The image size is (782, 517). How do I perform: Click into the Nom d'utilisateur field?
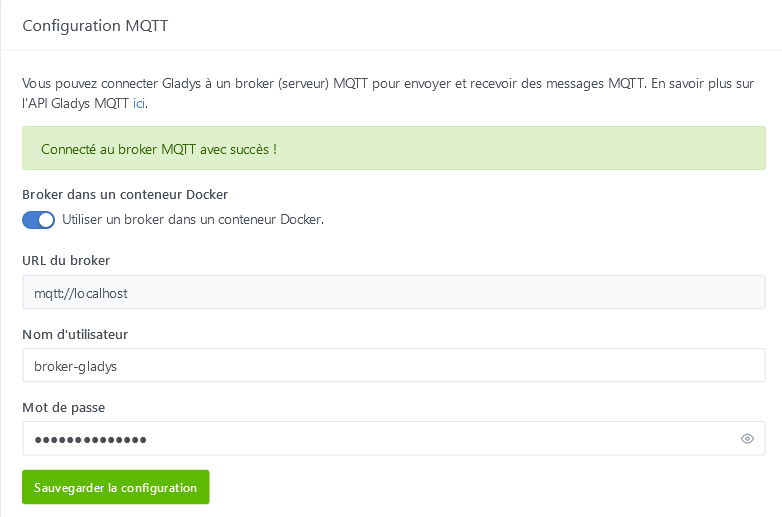[x=393, y=366]
